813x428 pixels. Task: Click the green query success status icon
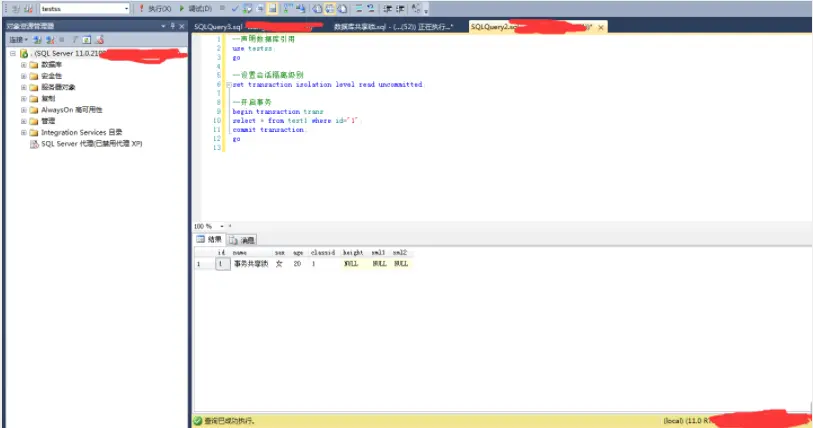(198, 421)
